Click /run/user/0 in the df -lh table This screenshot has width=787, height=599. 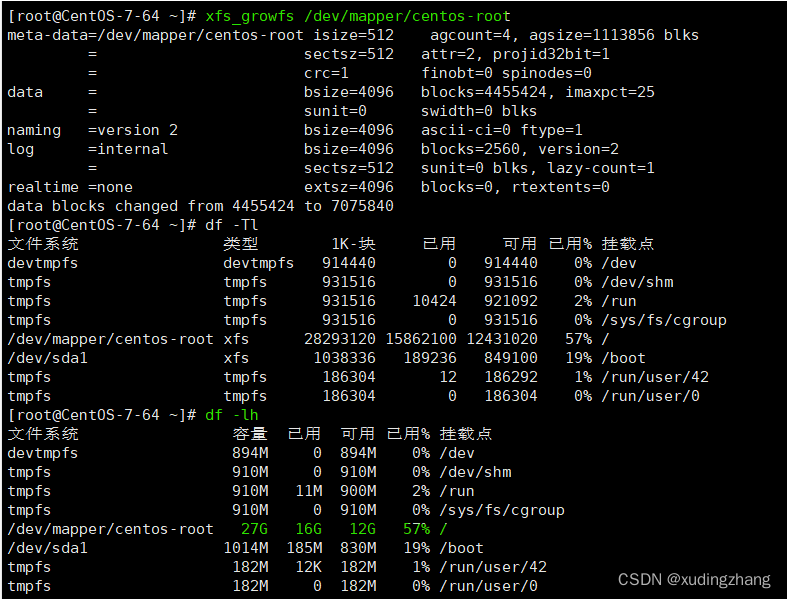[x=488, y=586]
